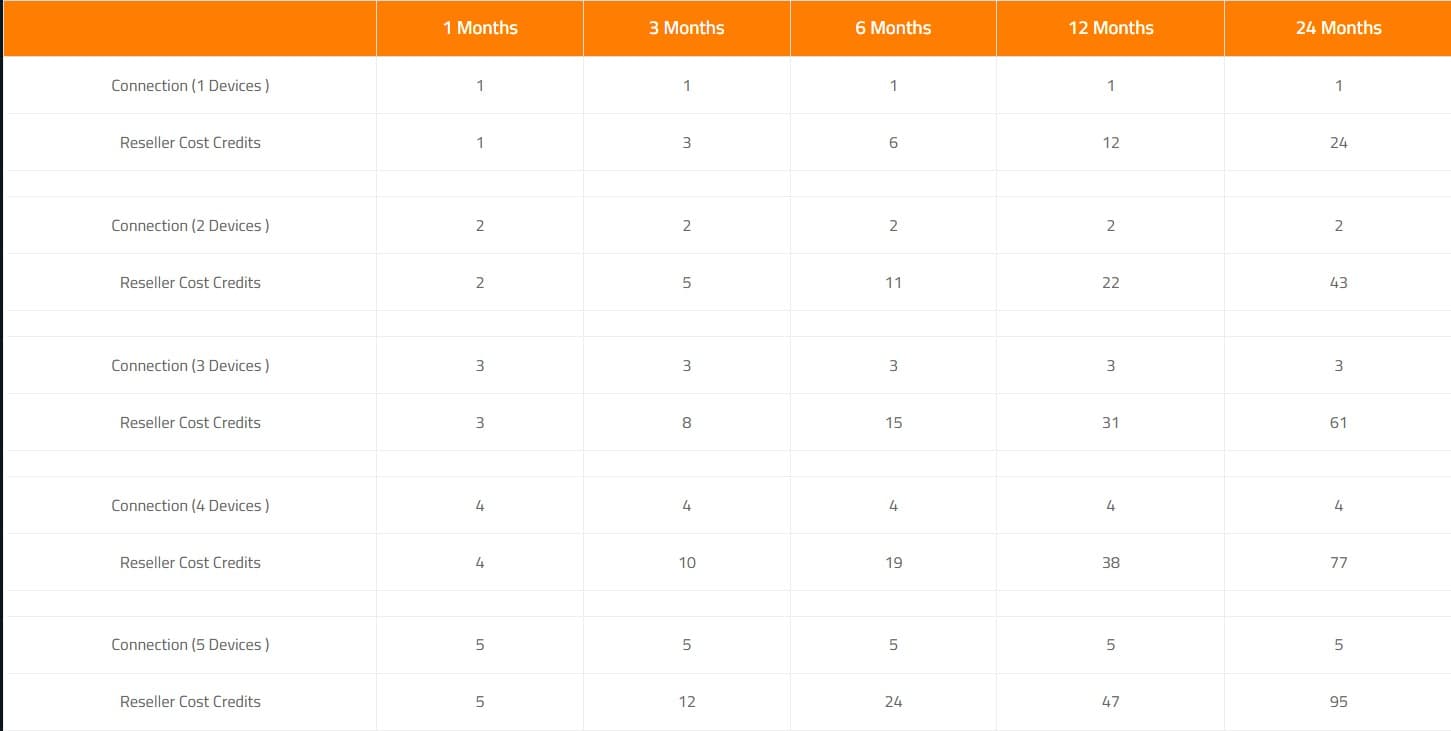
Task: Click the 38 credits cell for 12 months
Action: (1110, 563)
